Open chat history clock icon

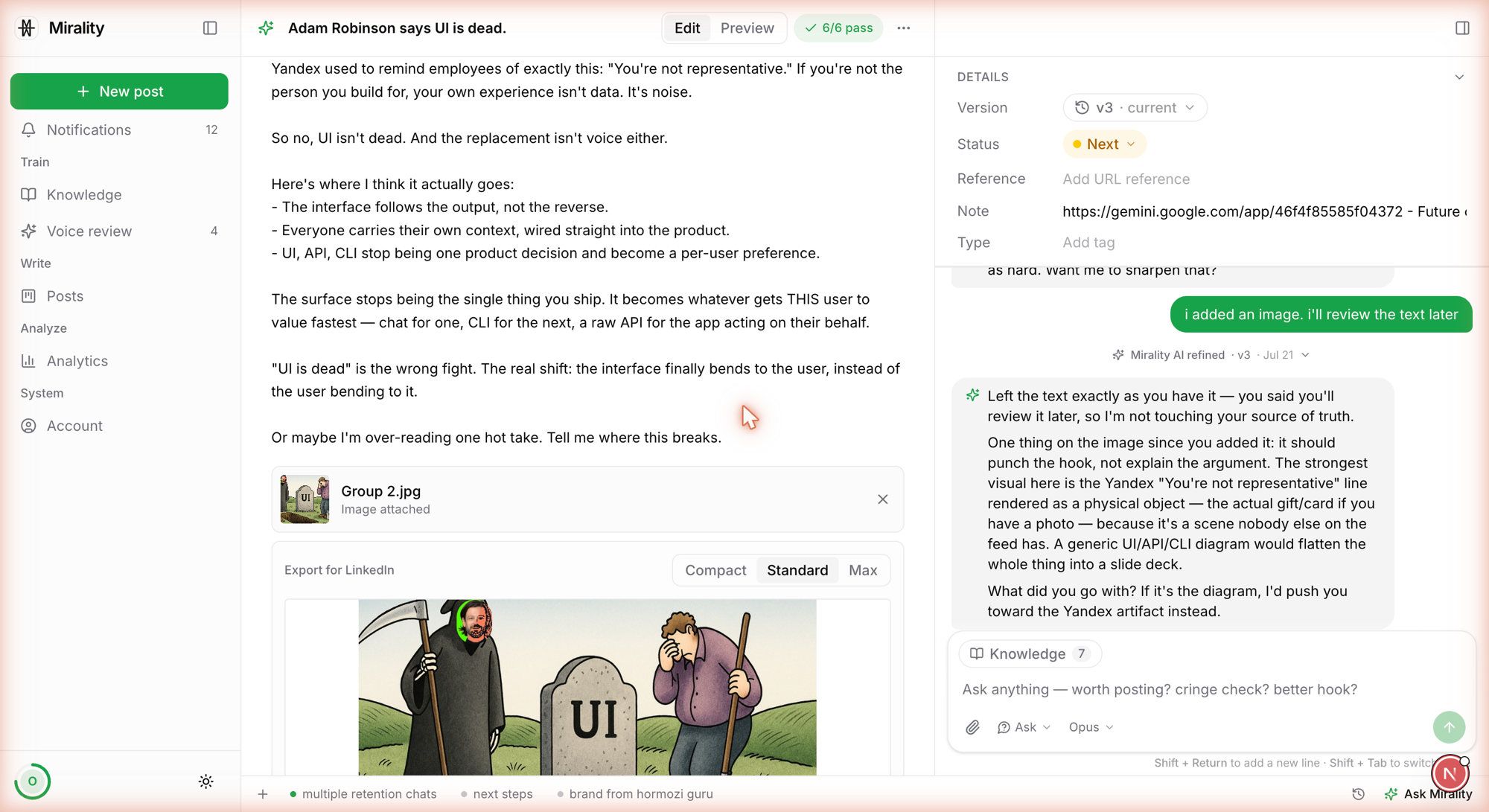click(1358, 794)
